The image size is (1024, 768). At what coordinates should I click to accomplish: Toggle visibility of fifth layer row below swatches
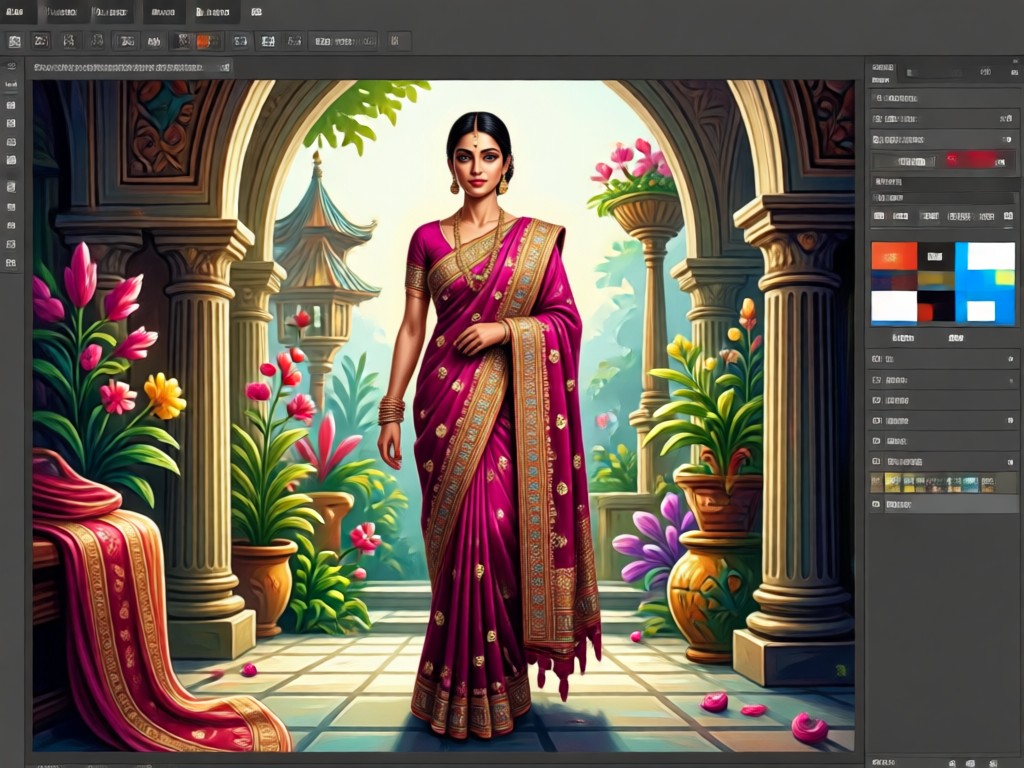(x=877, y=441)
